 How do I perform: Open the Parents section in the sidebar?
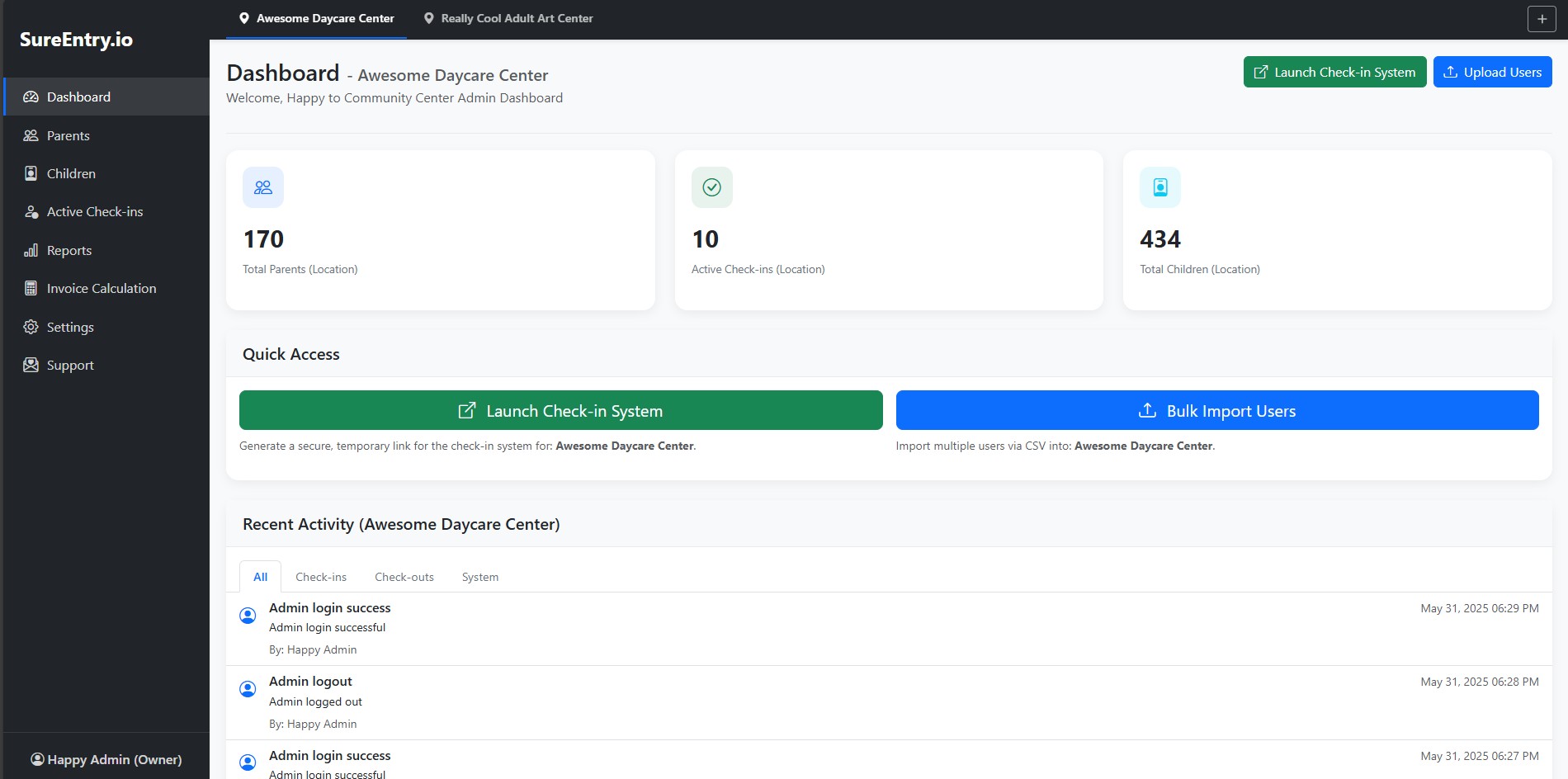coord(68,135)
